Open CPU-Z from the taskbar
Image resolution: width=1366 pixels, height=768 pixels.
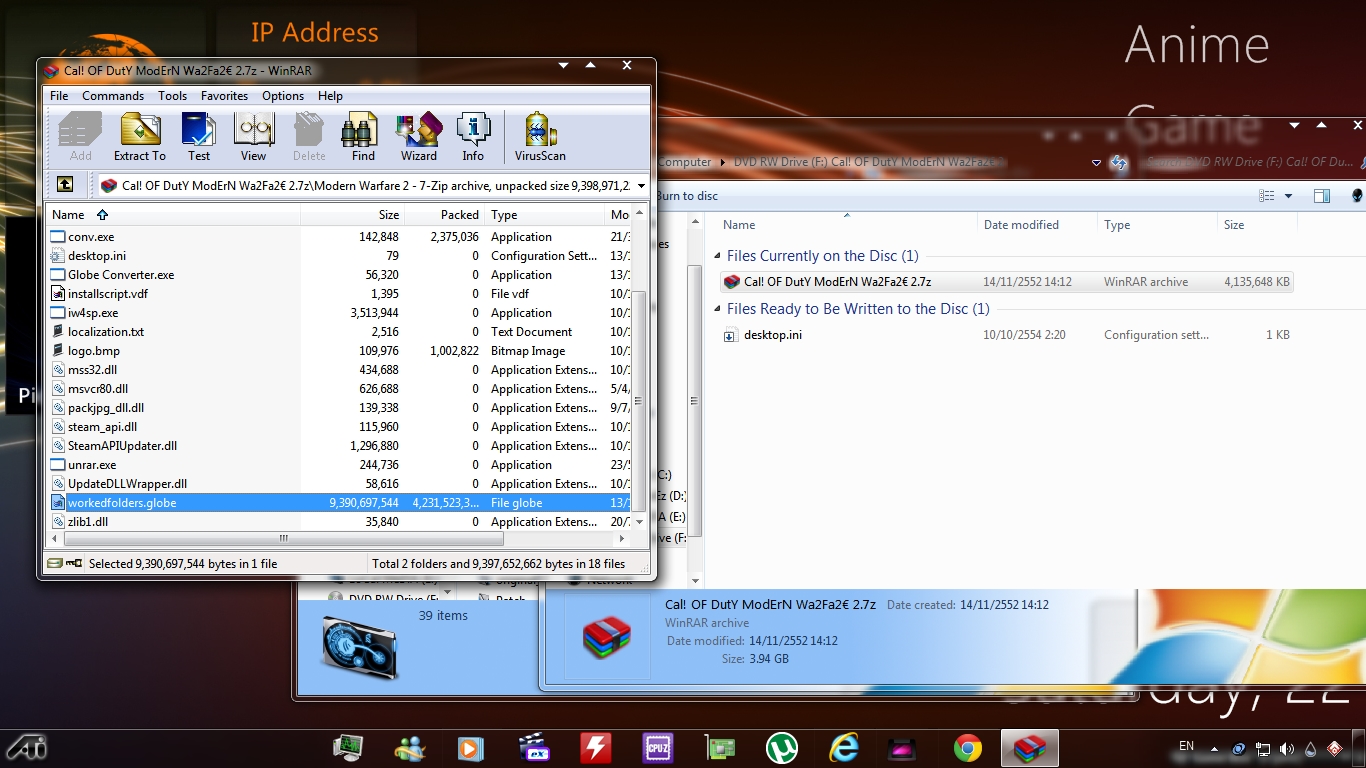[x=658, y=748]
